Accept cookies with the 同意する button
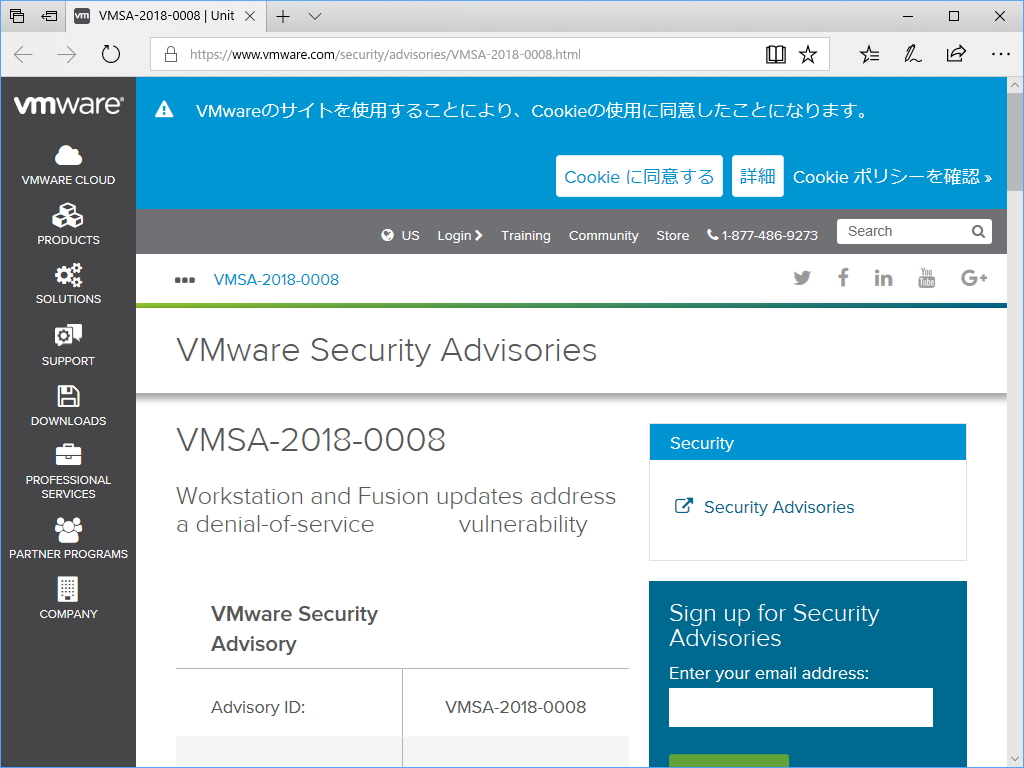The image size is (1024, 768). tap(639, 175)
